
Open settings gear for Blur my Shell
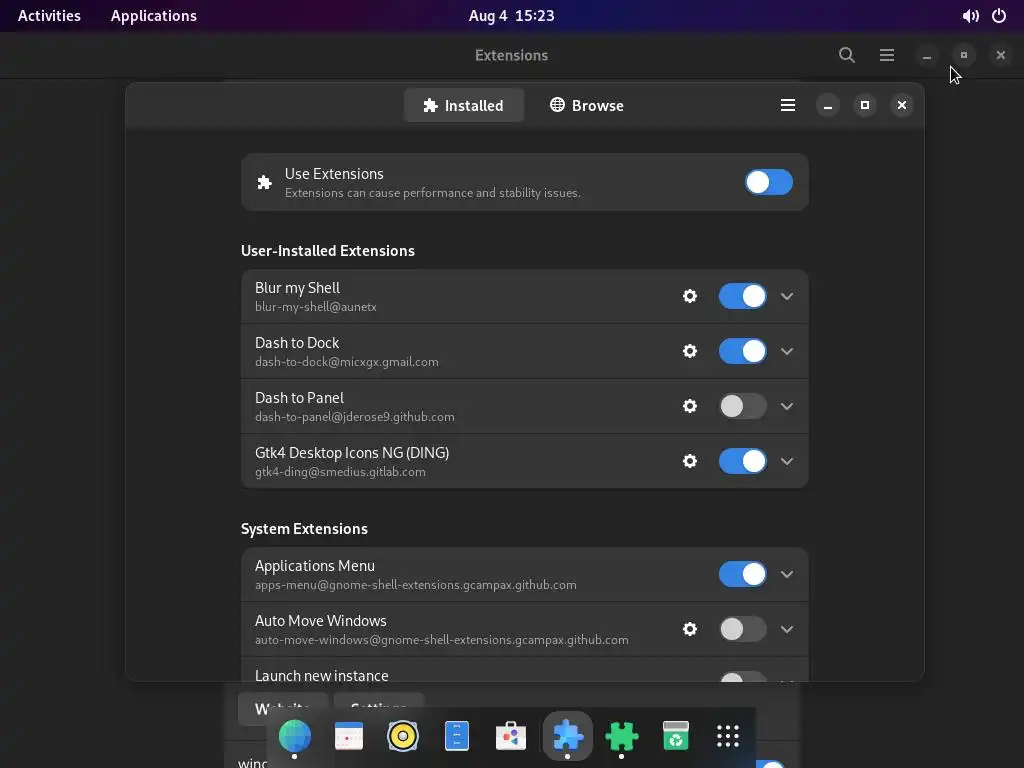pyautogui.click(x=690, y=296)
